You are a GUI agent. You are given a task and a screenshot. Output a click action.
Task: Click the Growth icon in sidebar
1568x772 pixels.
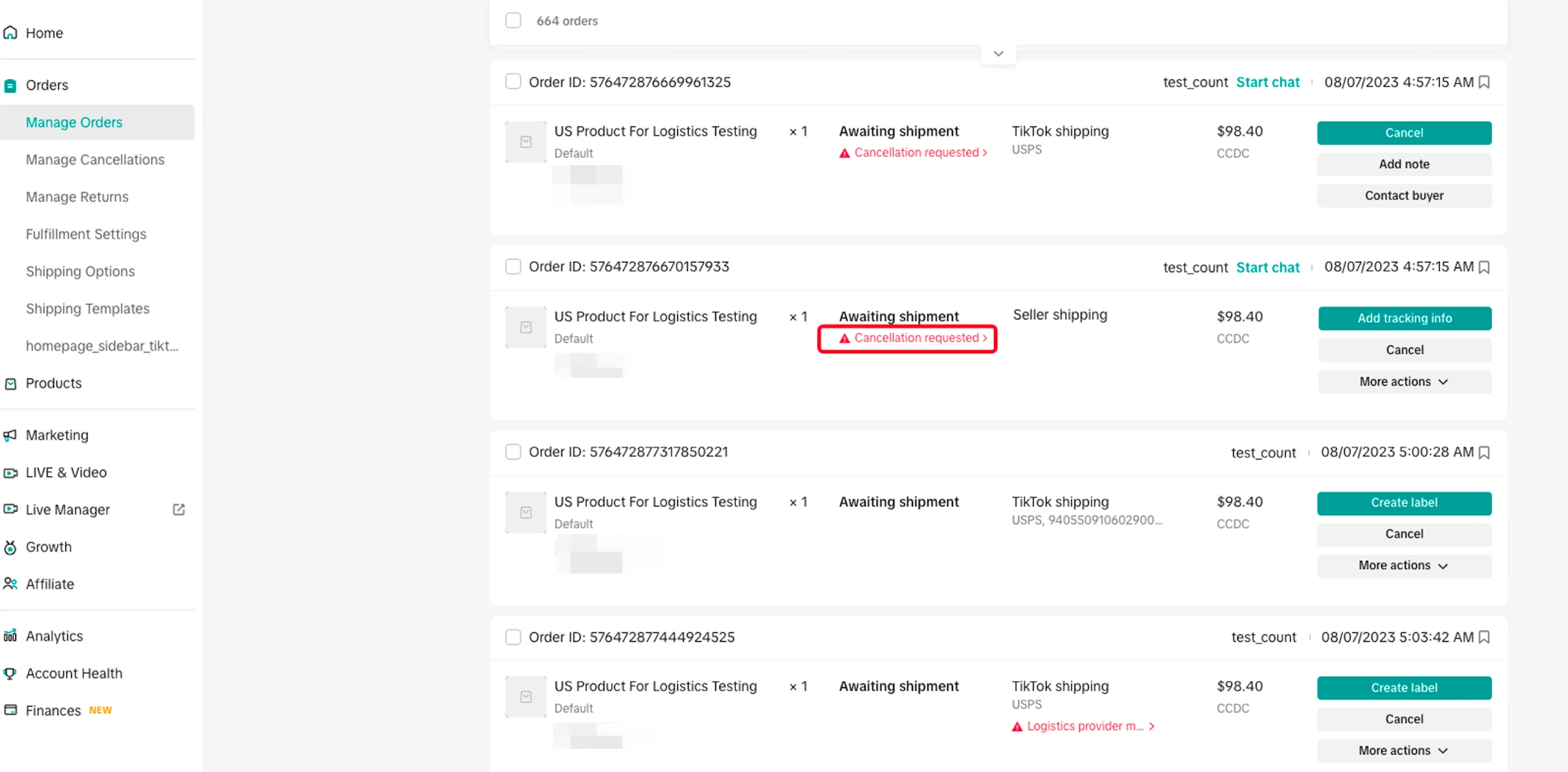click(10, 547)
